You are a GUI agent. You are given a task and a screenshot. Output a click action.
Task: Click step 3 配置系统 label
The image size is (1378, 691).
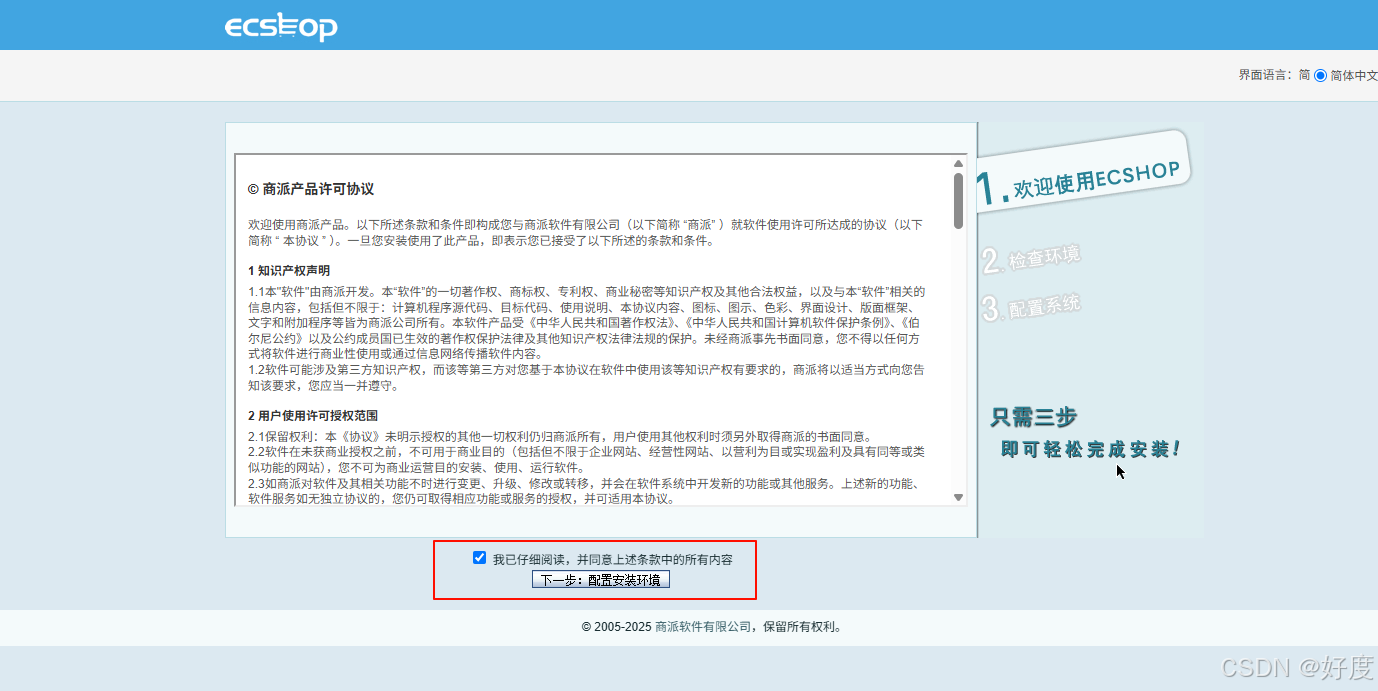pyautogui.click(x=1031, y=306)
